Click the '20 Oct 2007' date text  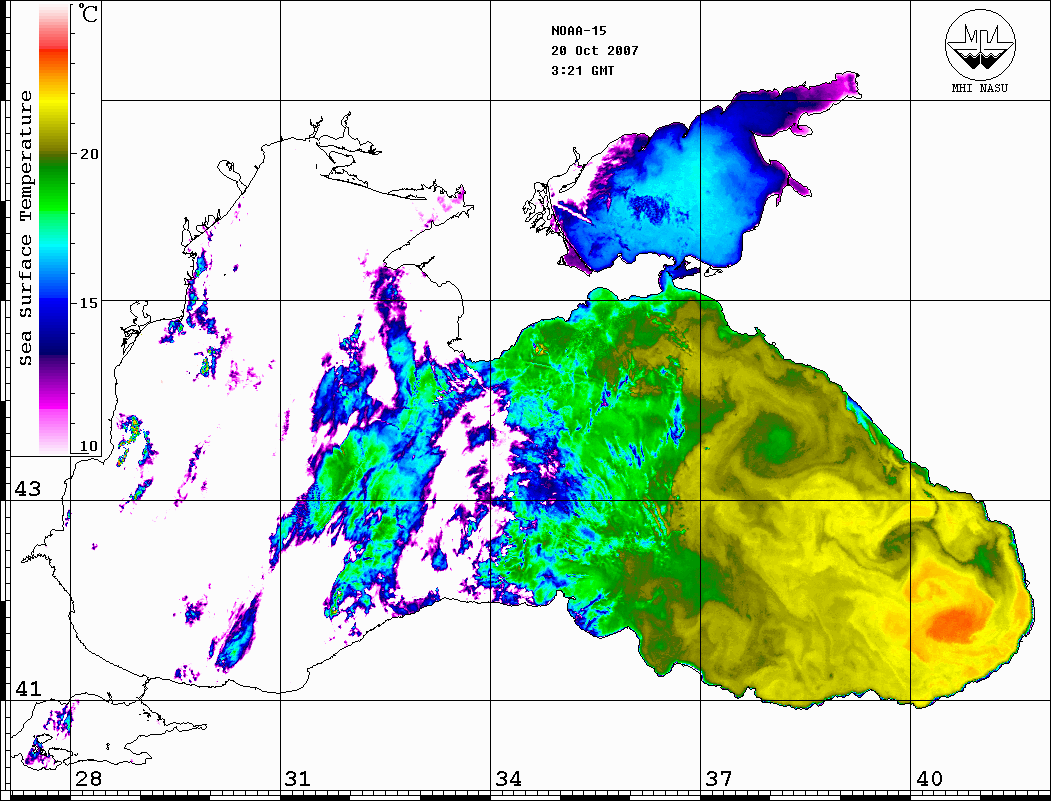pos(595,51)
